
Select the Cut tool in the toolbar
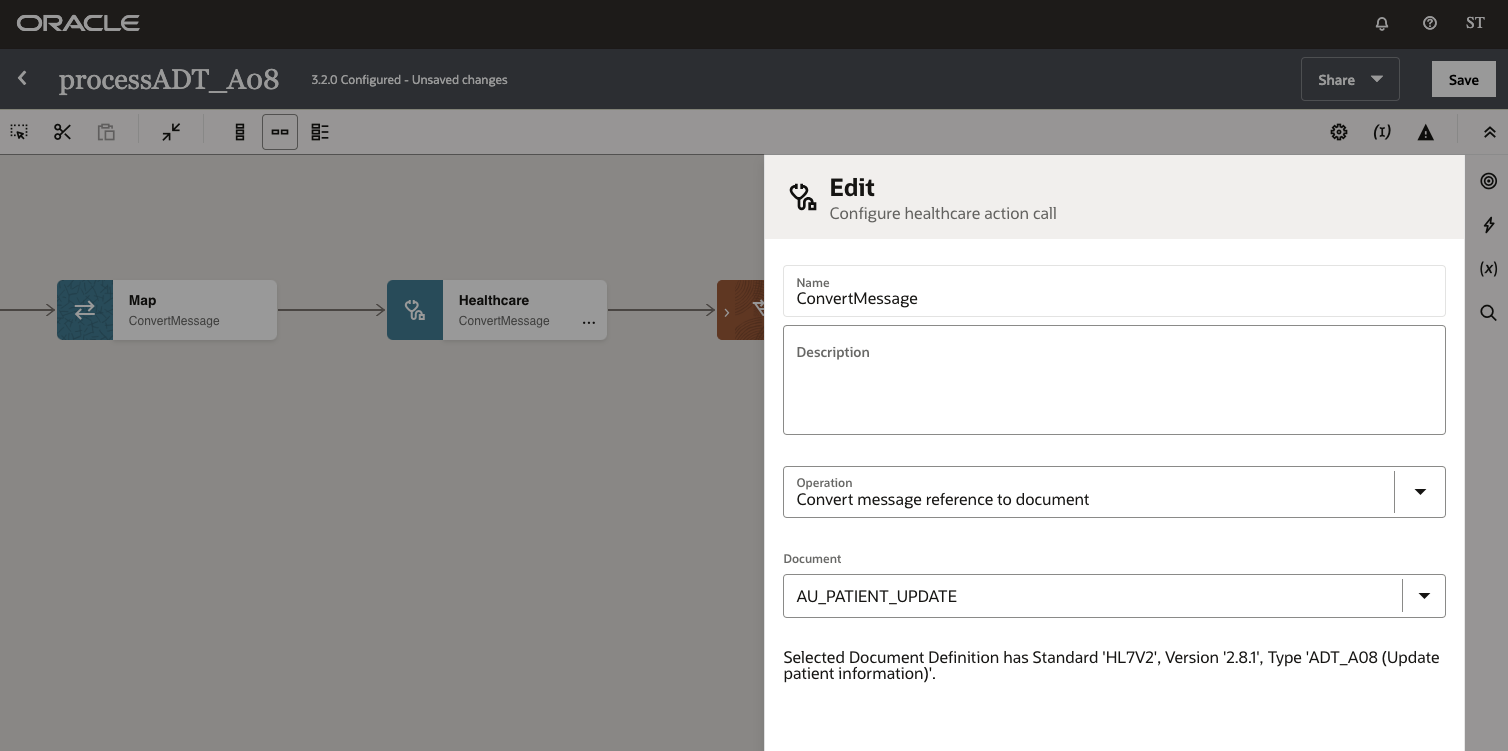point(62,131)
